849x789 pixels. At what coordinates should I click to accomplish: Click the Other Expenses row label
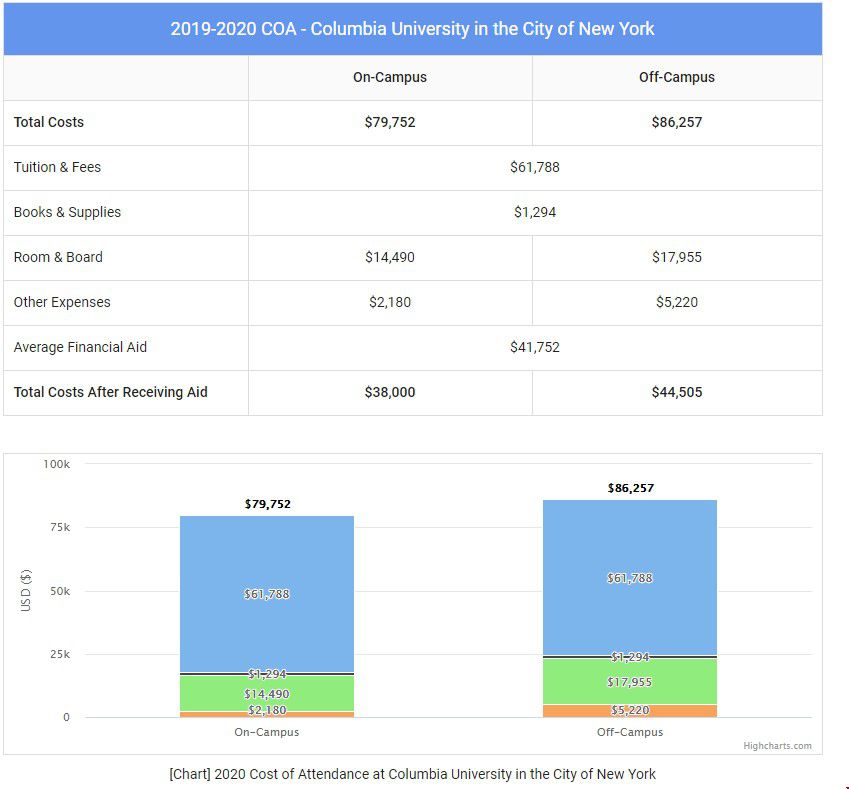coord(62,302)
